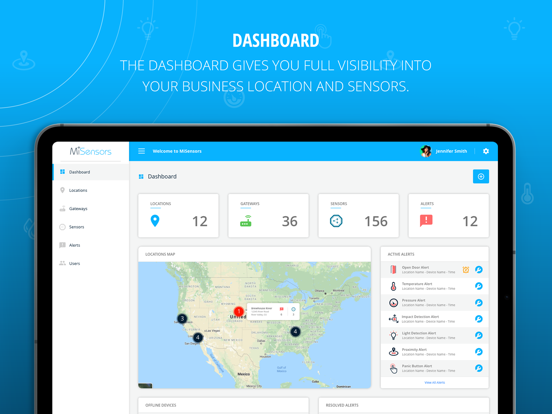Click the Pressure Alert gauge icon
The height and width of the screenshot is (414, 552).
(x=393, y=302)
